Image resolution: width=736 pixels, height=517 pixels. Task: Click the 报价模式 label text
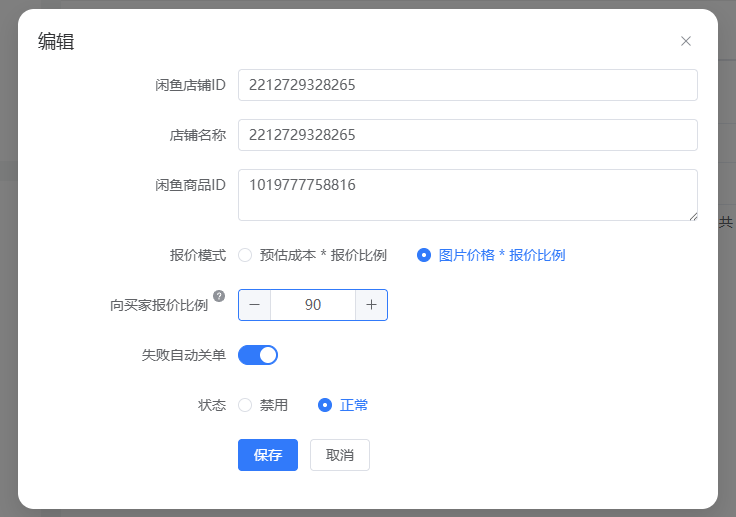pos(198,255)
